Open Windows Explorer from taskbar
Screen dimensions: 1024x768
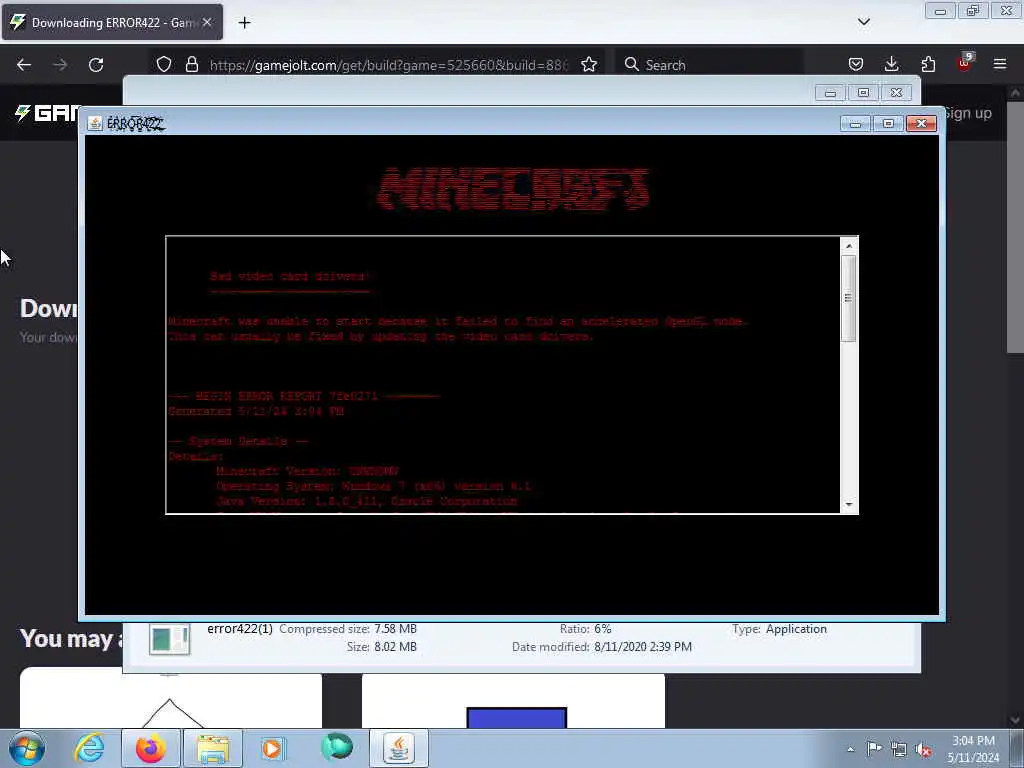[x=213, y=748]
